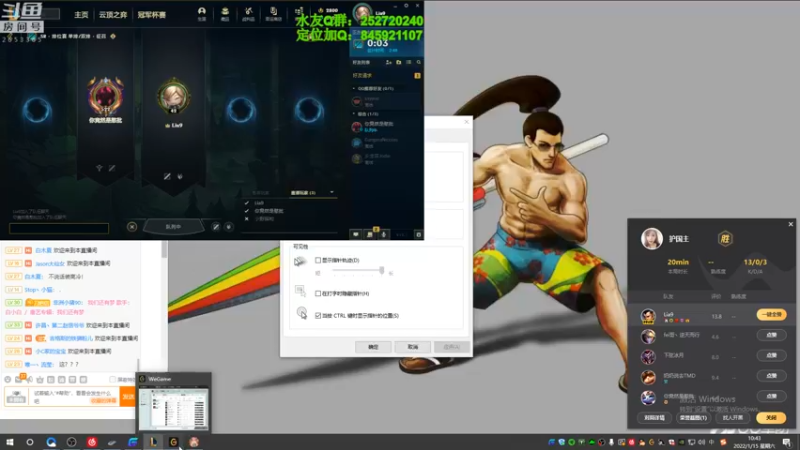
Task: Close the match results panel with X
Action: coord(790,224)
